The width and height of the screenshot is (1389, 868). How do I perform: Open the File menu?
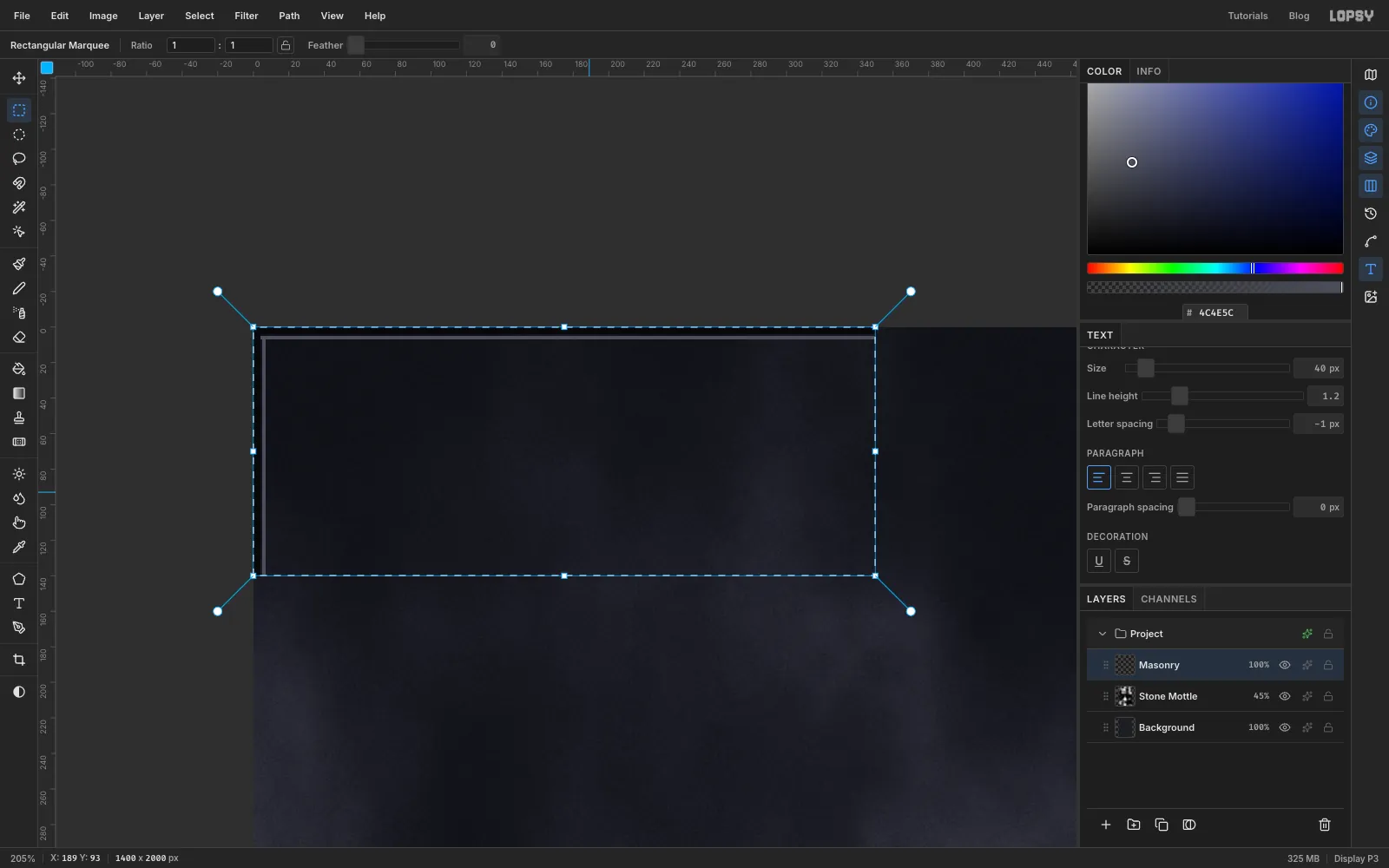(x=22, y=16)
